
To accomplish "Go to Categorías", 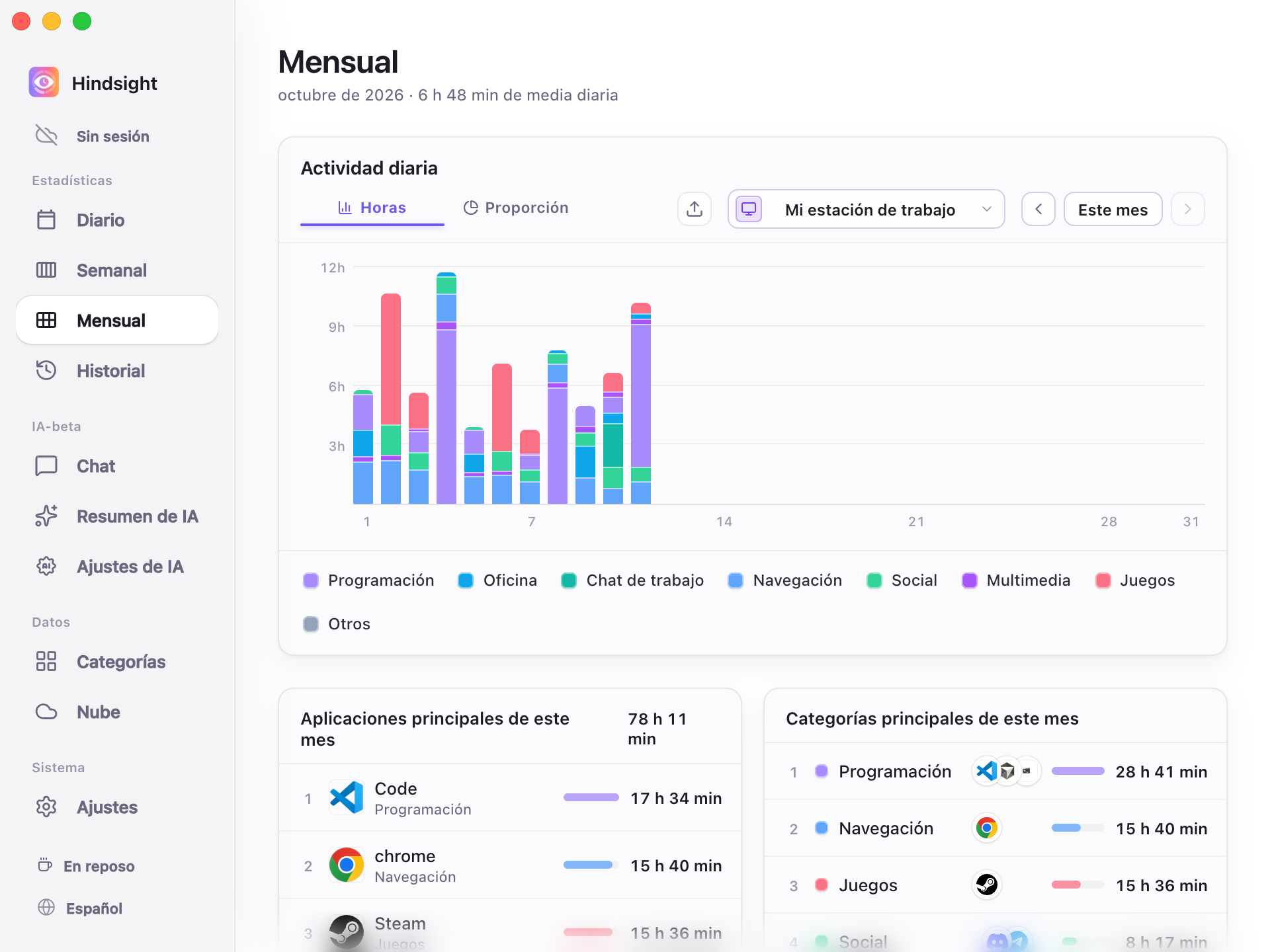I will (x=117, y=662).
